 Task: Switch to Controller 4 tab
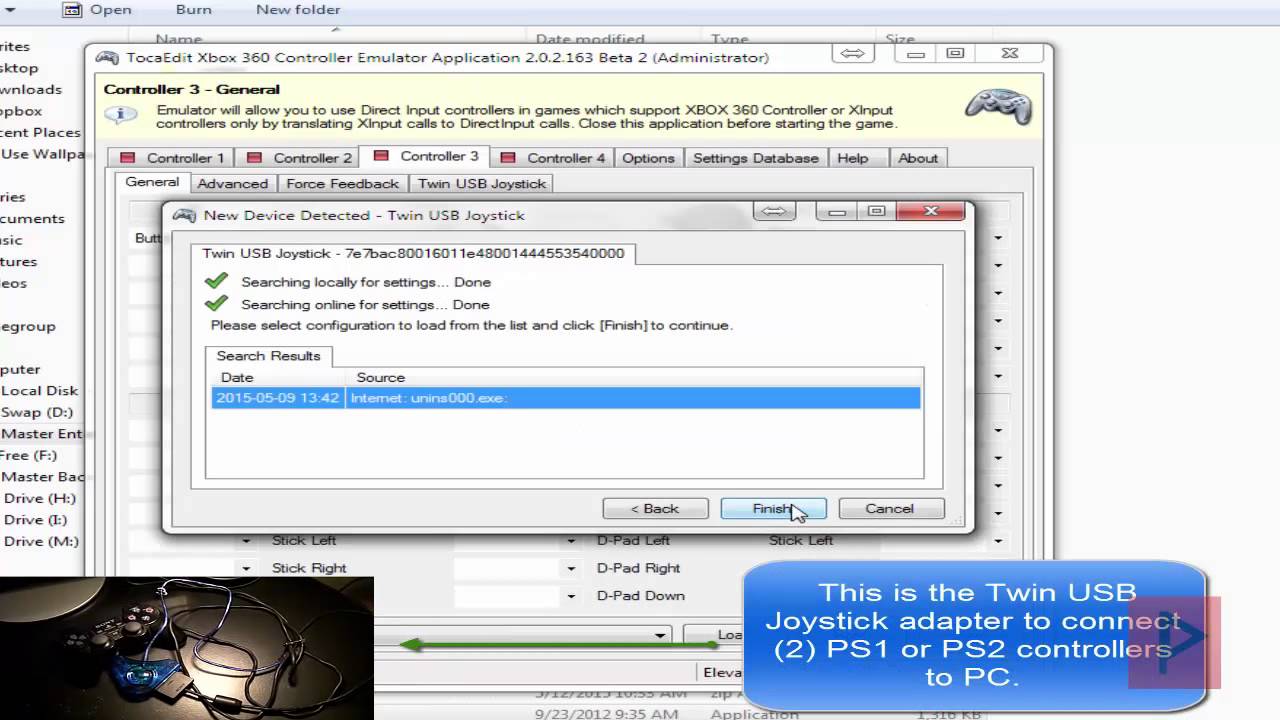click(x=551, y=158)
